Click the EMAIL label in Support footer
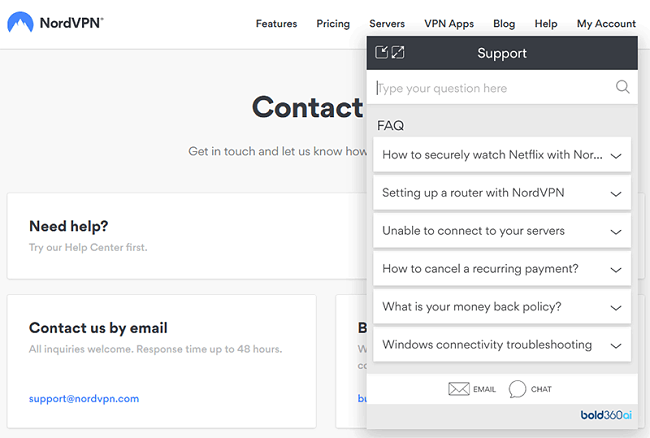Screen dimensions: 650x438 484,389
